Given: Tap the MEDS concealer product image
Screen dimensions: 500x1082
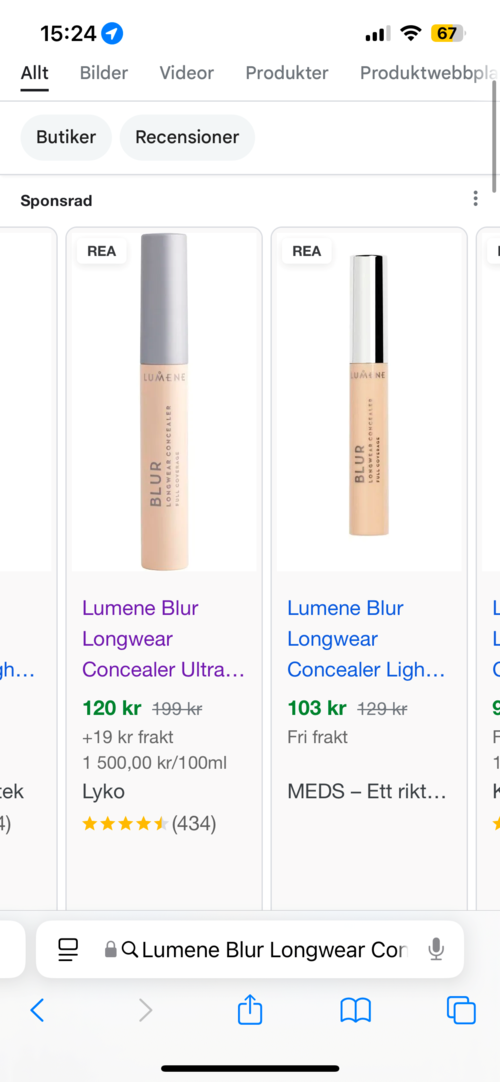Looking at the screenshot, I should (369, 402).
